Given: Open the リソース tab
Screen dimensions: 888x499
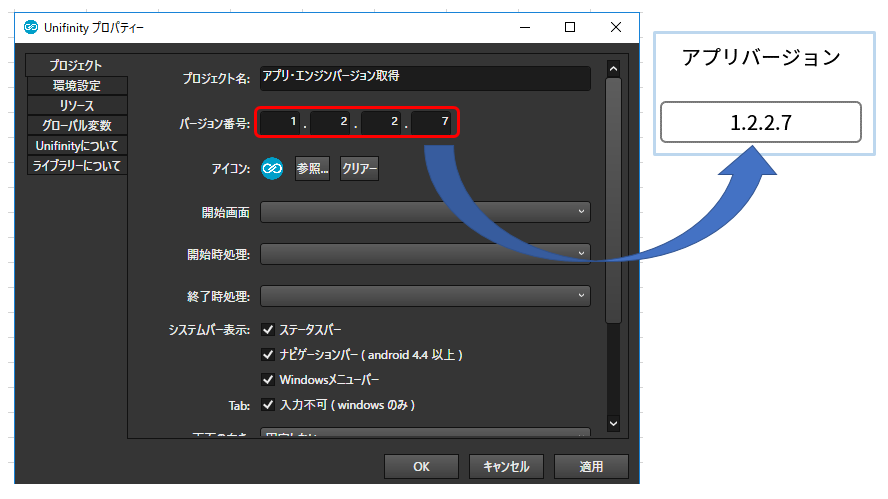Looking at the screenshot, I should tap(76, 106).
